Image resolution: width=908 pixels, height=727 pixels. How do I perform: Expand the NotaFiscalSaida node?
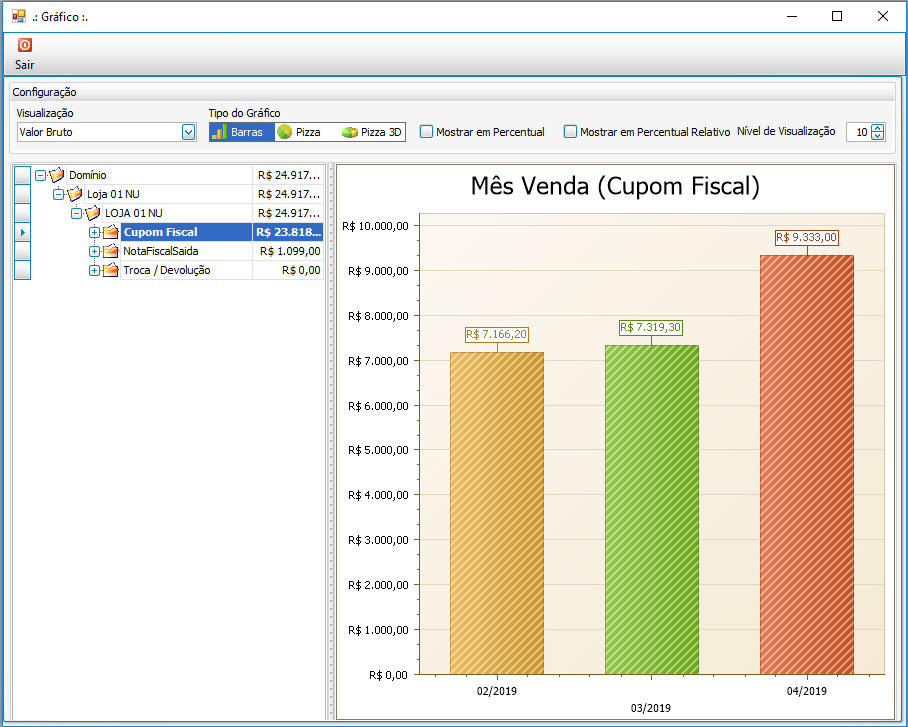click(x=94, y=251)
